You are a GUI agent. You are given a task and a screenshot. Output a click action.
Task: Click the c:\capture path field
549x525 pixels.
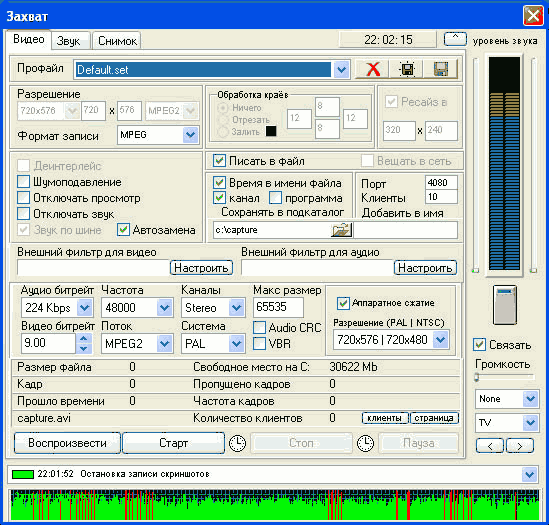(x=272, y=230)
